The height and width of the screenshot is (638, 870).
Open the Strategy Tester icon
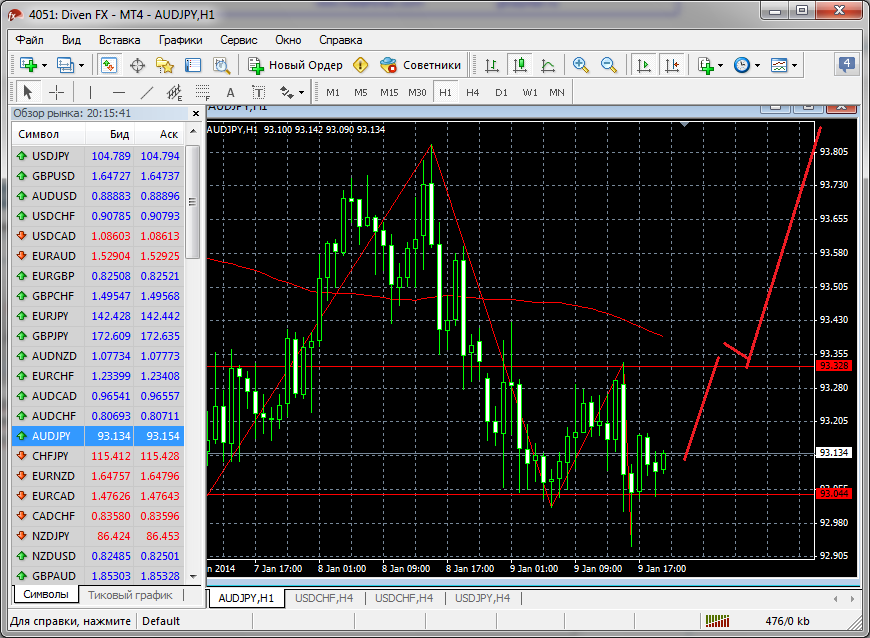pyautogui.click(x=221, y=65)
